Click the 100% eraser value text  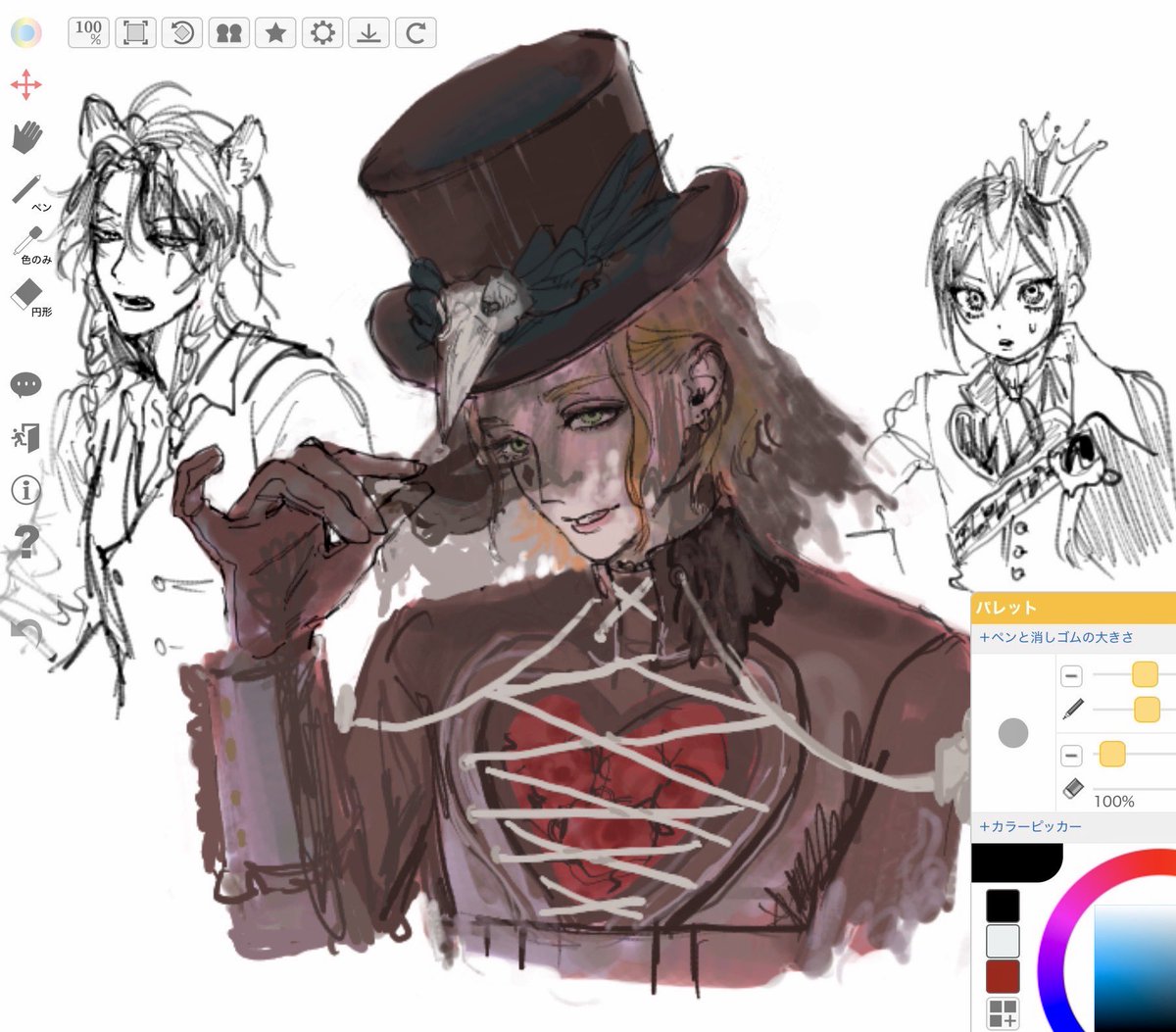(x=1114, y=801)
